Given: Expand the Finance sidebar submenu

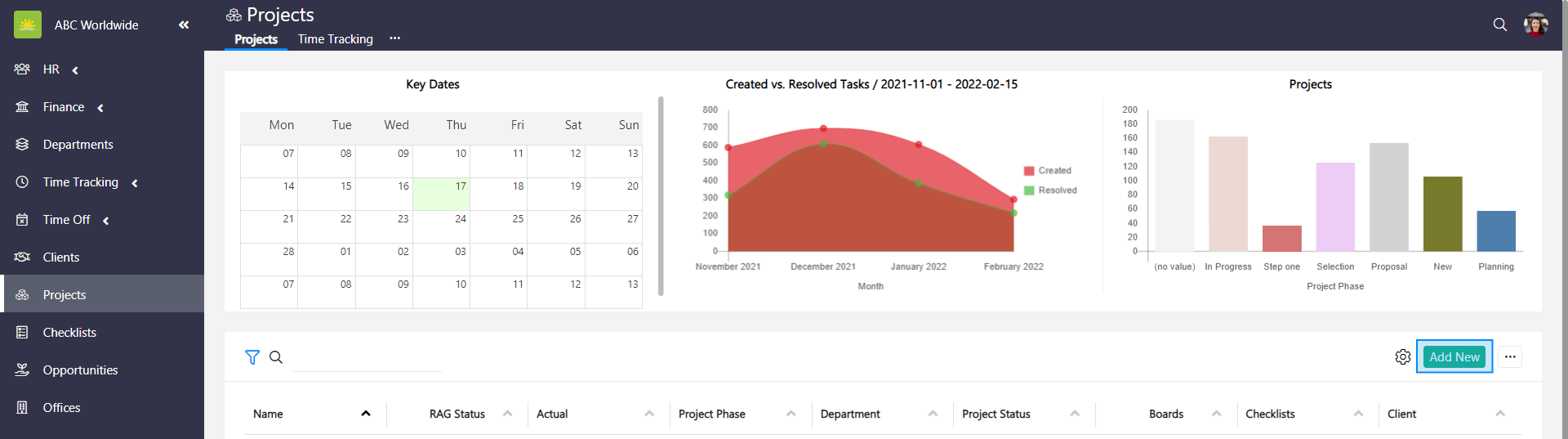Looking at the screenshot, I should [x=100, y=108].
